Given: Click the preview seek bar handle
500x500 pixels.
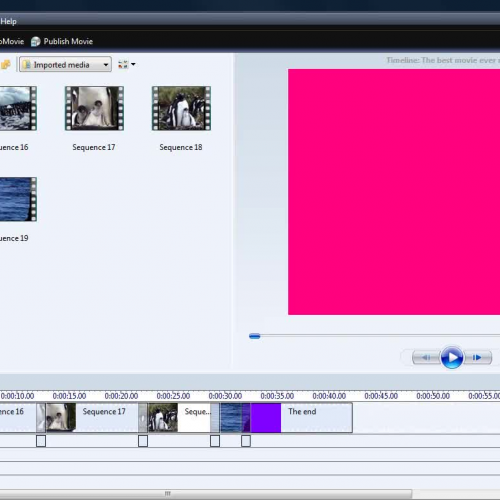Looking at the screenshot, I should (255, 336).
